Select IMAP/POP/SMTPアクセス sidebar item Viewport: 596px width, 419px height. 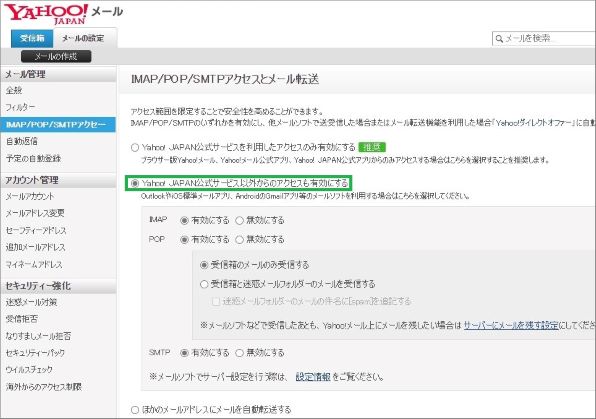58,124
